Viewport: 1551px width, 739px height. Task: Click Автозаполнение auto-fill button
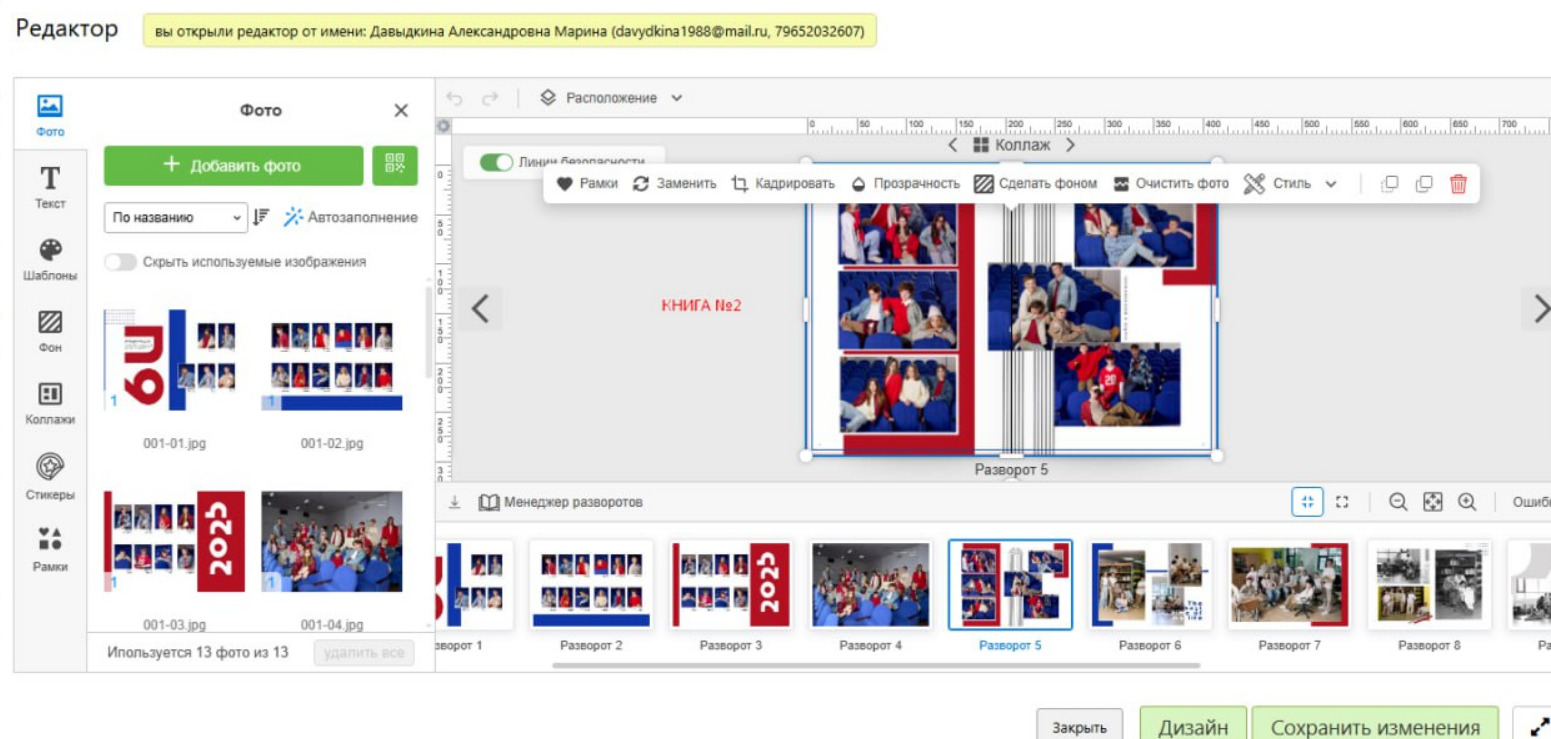coord(350,217)
